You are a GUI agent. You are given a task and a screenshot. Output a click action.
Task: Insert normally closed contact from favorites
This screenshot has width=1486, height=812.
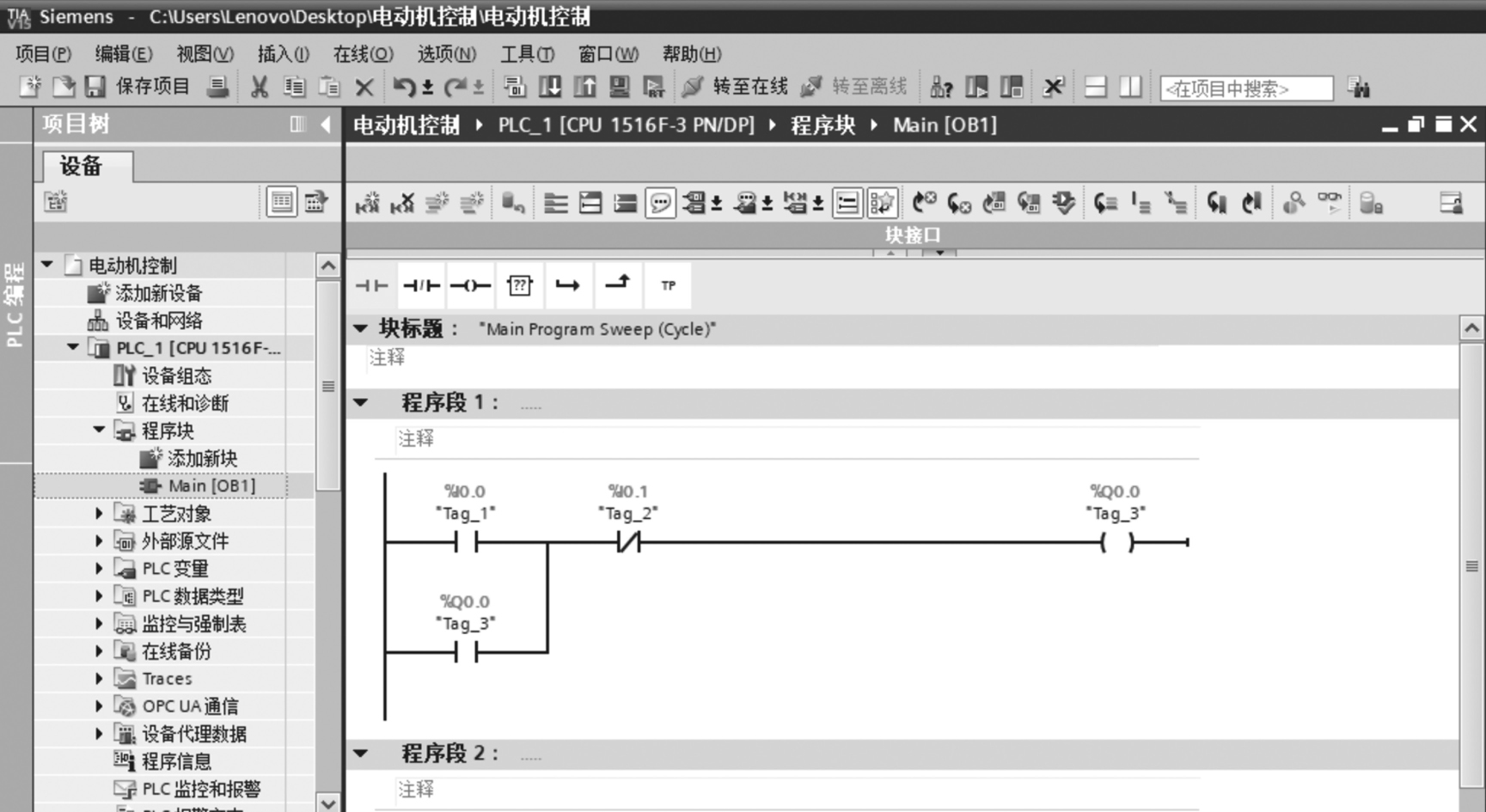point(421,285)
